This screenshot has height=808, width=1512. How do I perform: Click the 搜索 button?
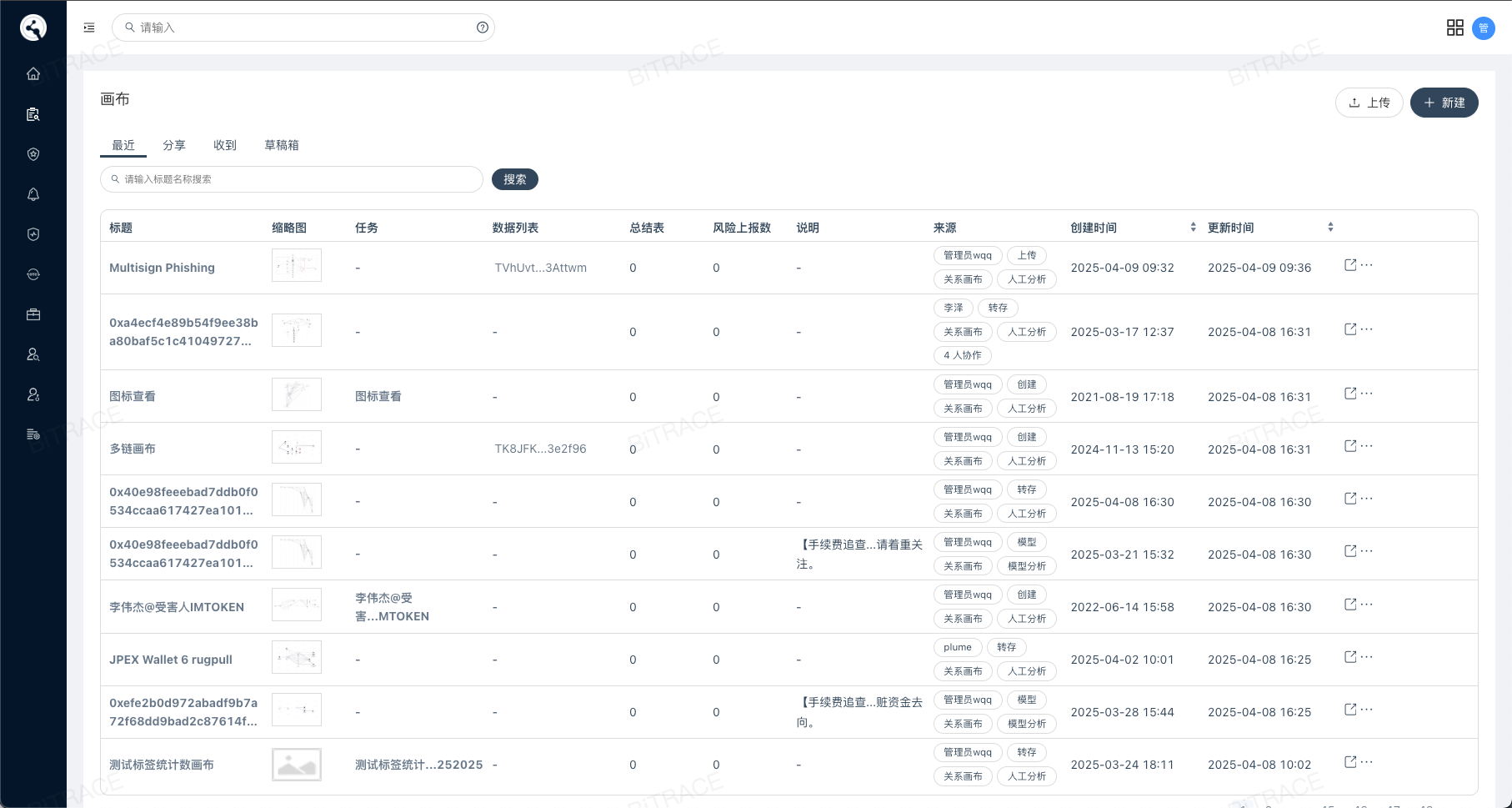click(x=515, y=179)
